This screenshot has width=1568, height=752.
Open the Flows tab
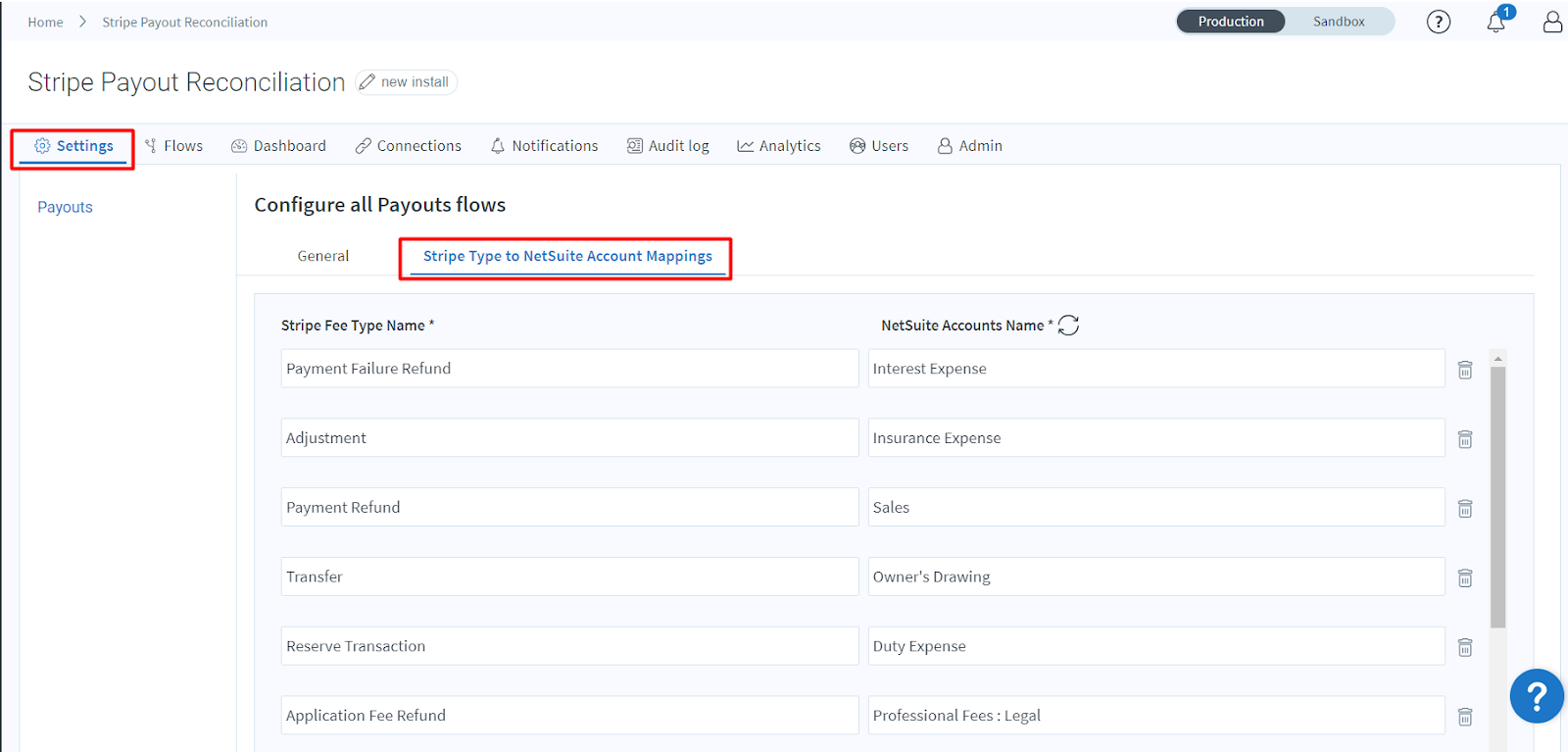tap(173, 146)
